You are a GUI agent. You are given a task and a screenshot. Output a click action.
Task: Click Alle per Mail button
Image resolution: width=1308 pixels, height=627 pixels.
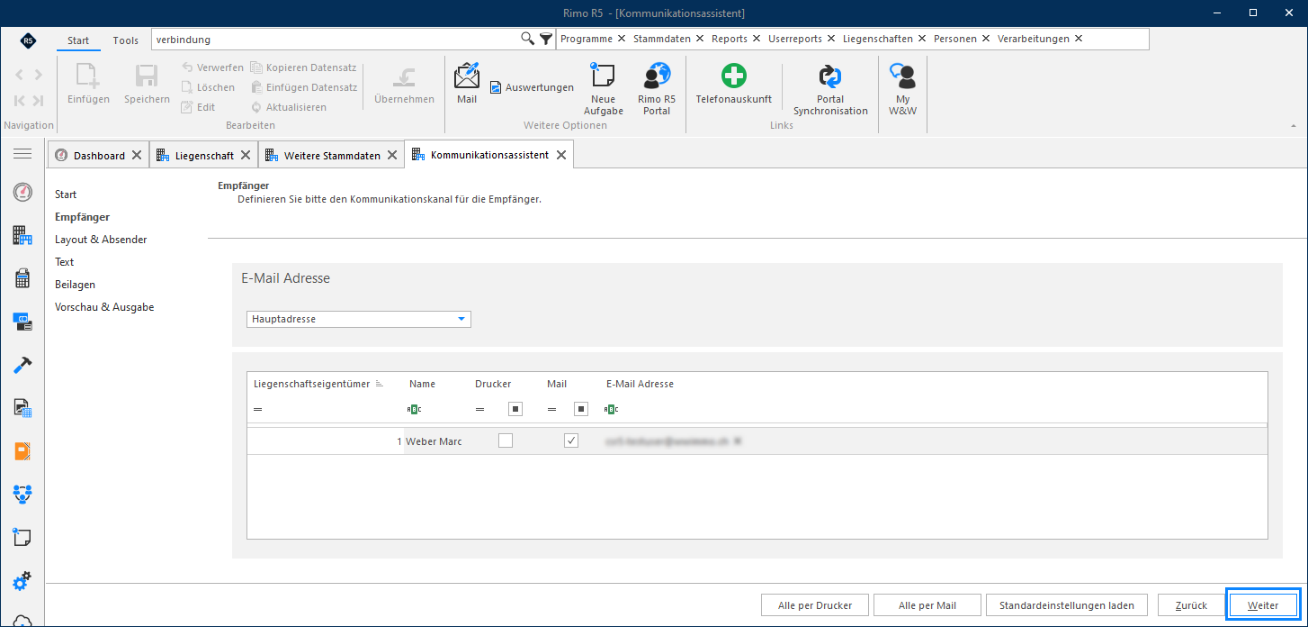[927, 605]
